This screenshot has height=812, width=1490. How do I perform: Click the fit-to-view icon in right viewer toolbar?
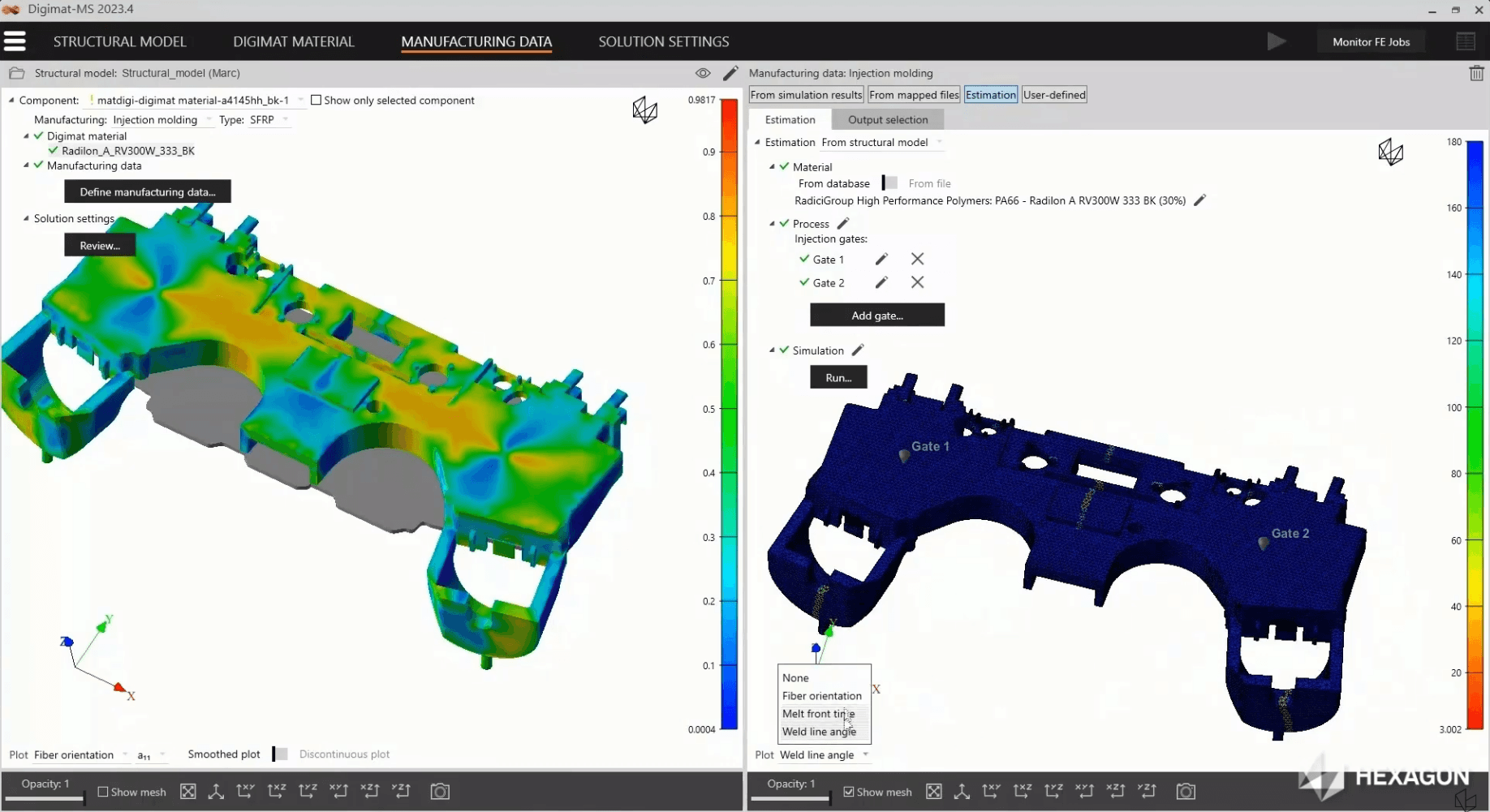pos(934,791)
